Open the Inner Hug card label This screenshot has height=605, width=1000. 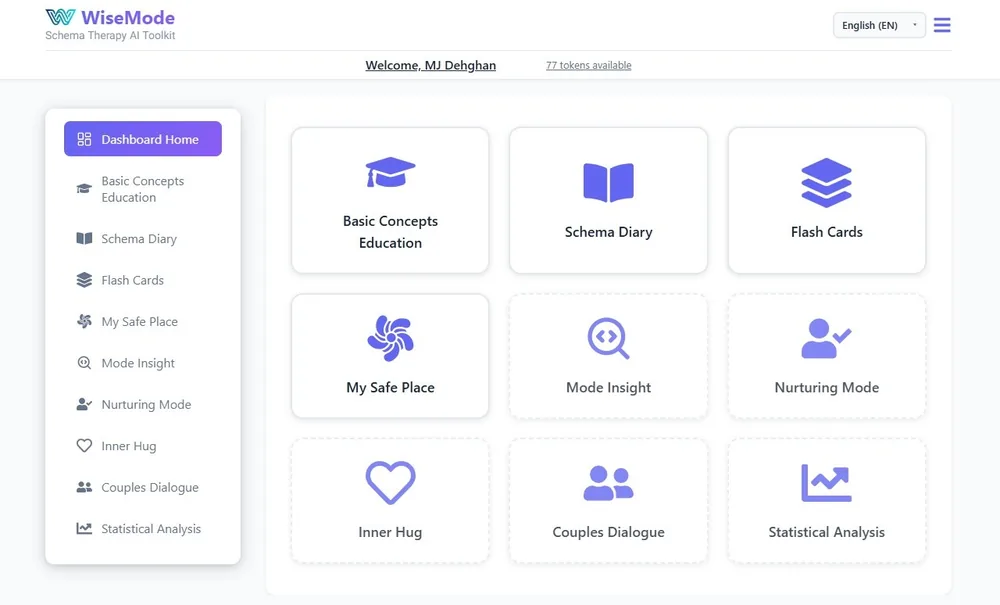pos(390,532)
